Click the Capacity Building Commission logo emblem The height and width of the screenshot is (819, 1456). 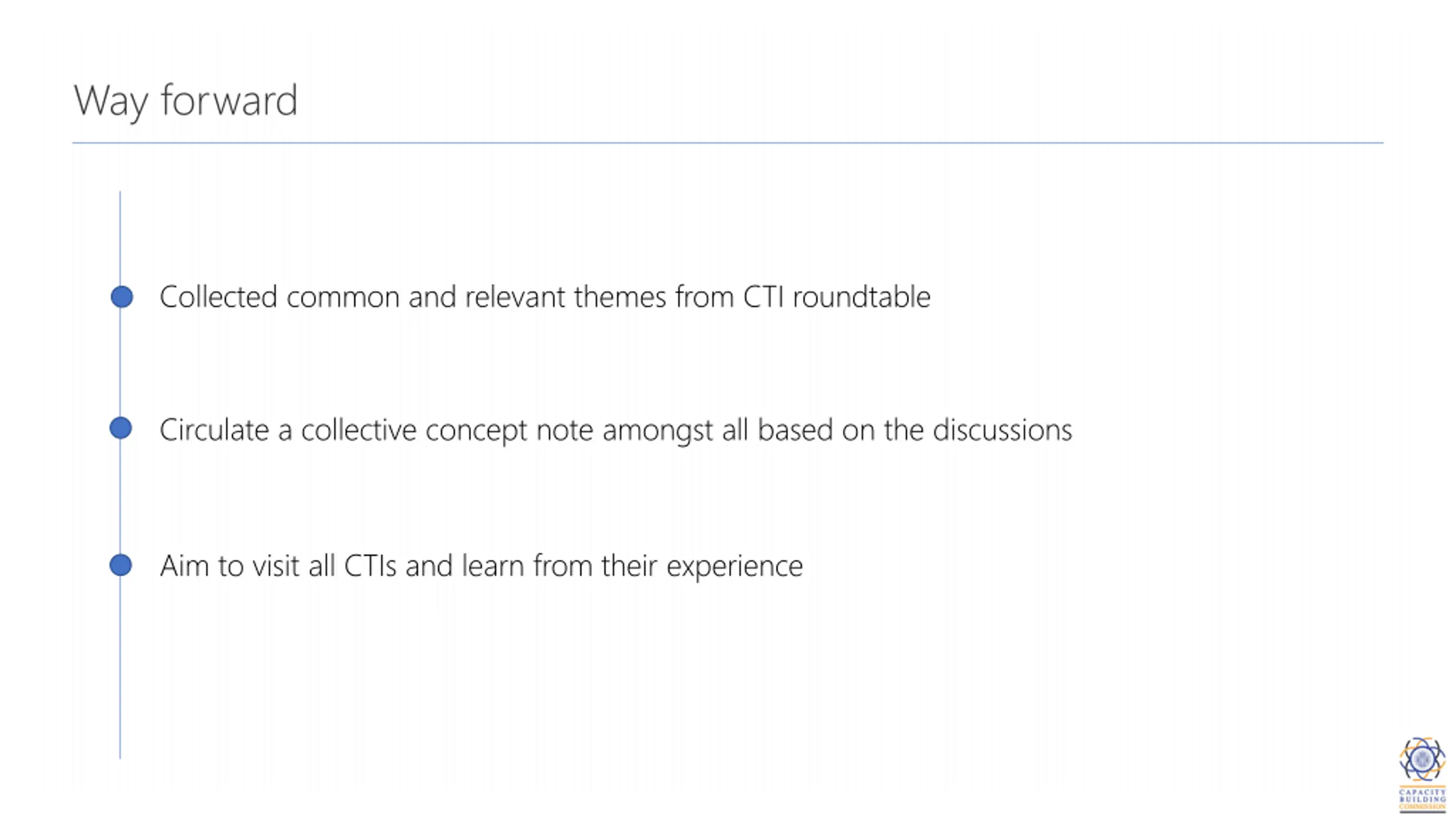(1422, 759)
